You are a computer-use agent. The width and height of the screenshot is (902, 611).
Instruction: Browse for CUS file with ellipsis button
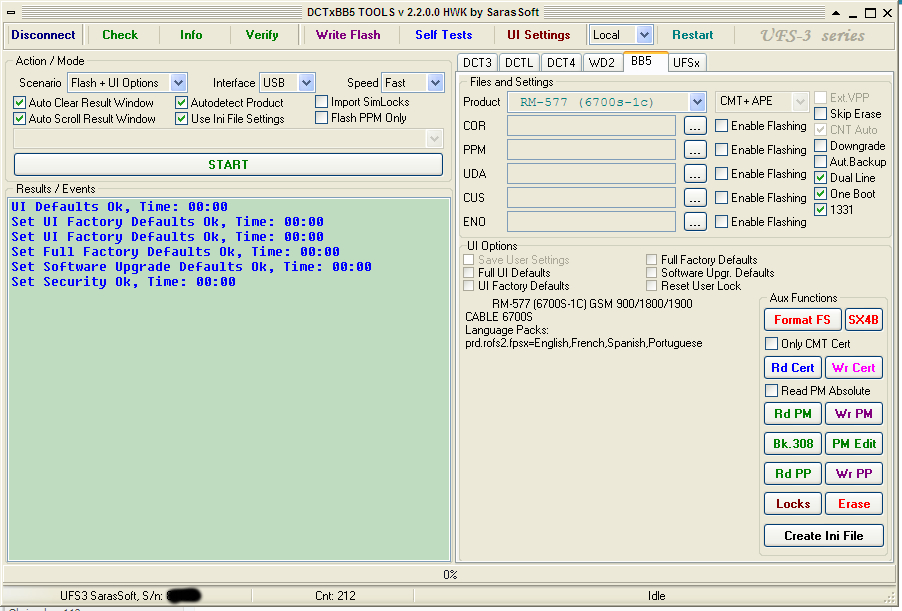pos(695,198)
